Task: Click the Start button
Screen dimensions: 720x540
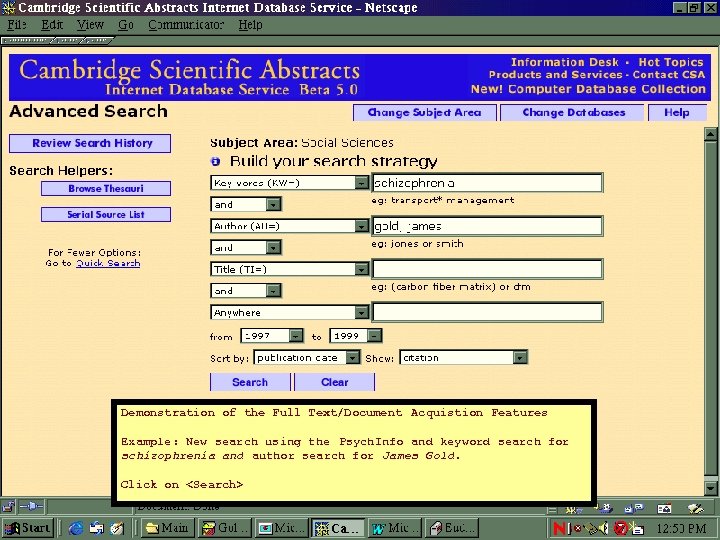Action: [x=28, y=528]
